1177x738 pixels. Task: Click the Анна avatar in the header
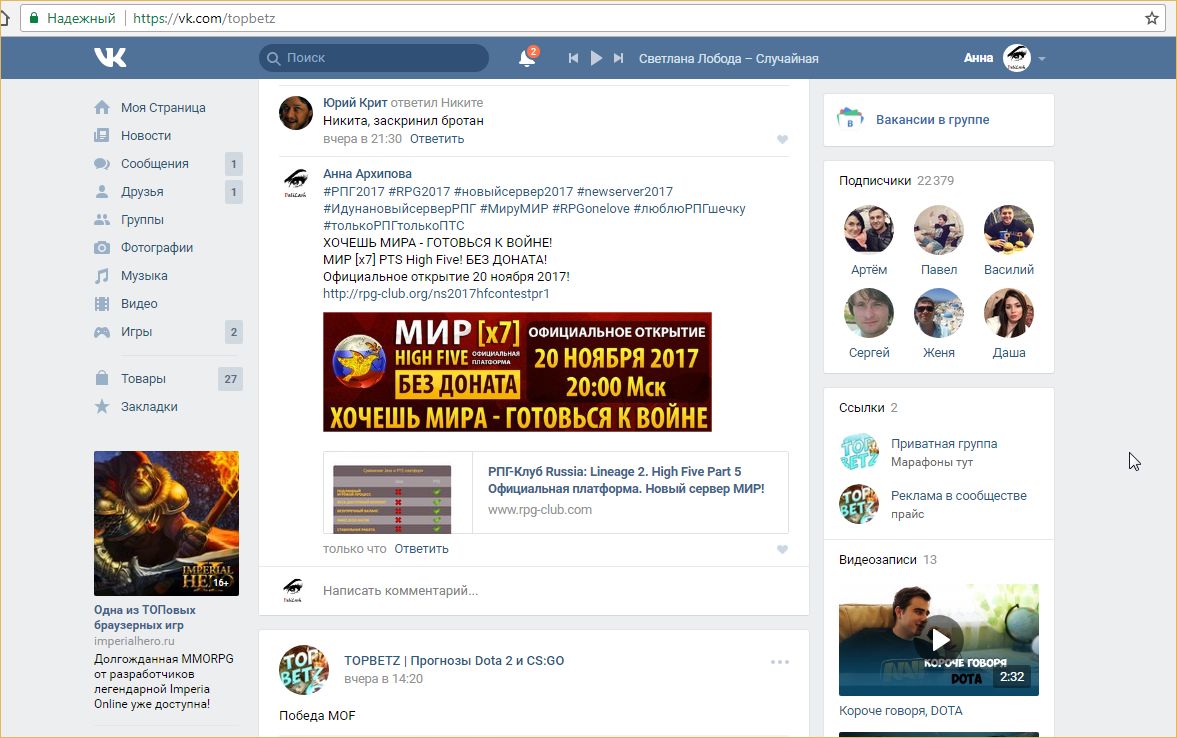(x=1017, y=58)
